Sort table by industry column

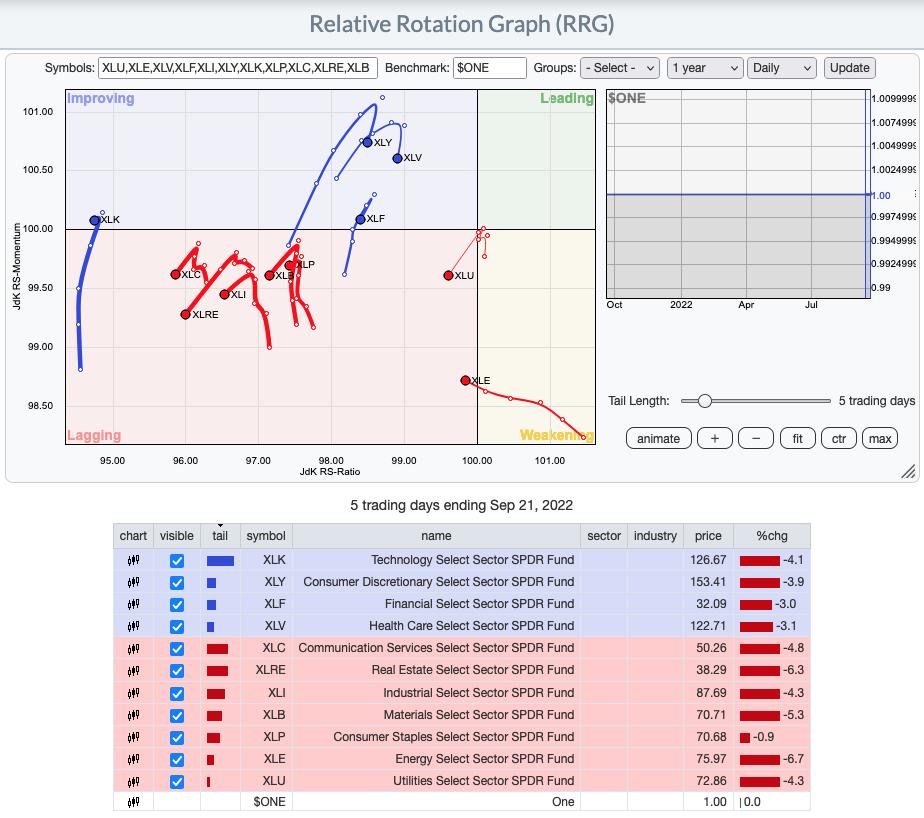coord(655,536)
